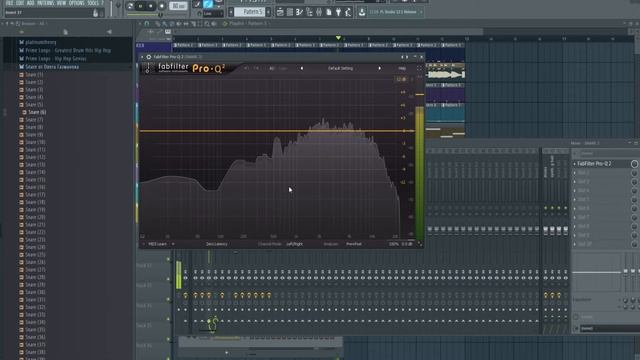Viewport: 640px width, 360px height.
Task: Open the TOOLS menu
Action: [x=93, y=3]
